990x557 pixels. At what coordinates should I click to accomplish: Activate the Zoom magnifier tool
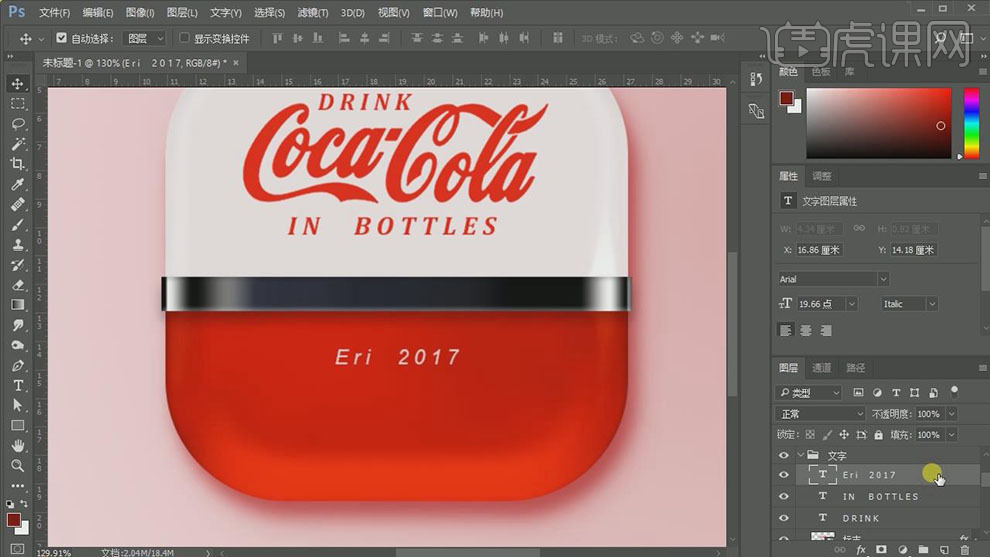coord(18,465)
